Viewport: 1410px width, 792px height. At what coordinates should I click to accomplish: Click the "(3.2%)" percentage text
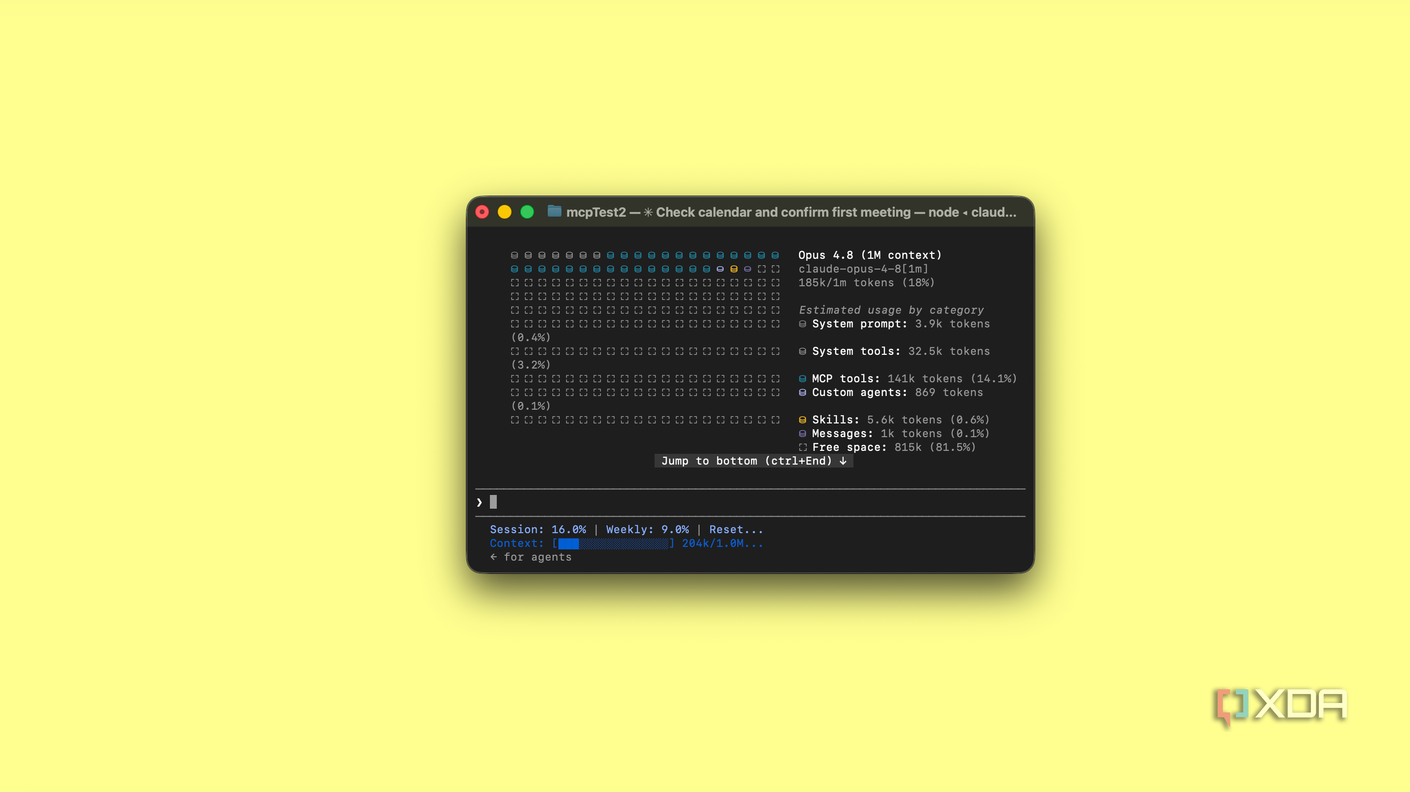[531, 365]
